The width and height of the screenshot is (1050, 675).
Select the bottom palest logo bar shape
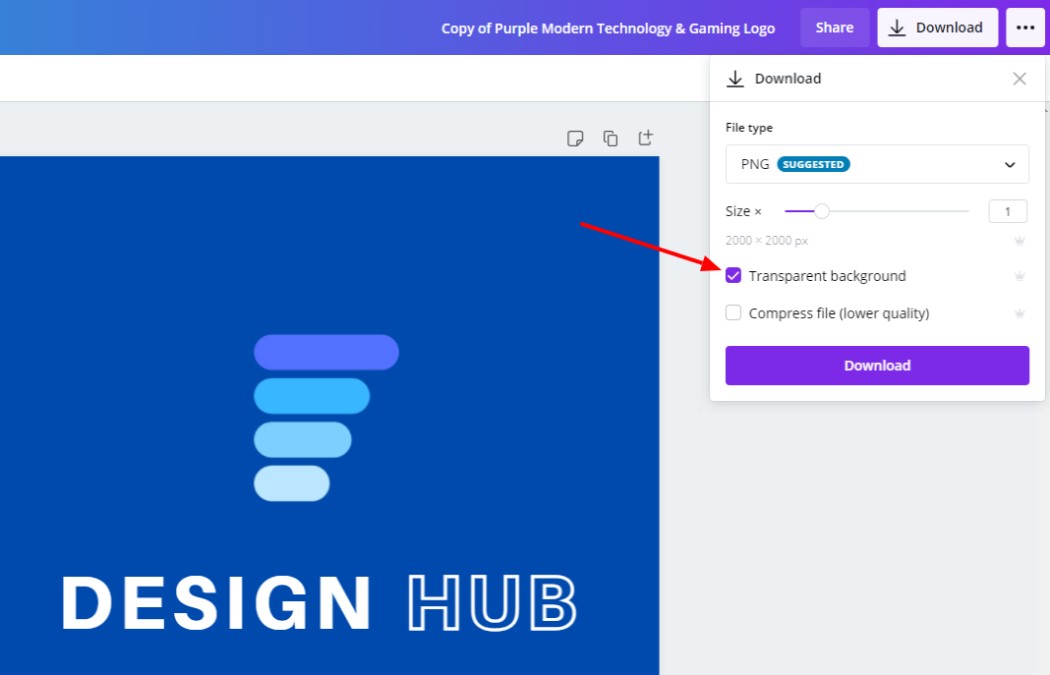tap(291, 483)
